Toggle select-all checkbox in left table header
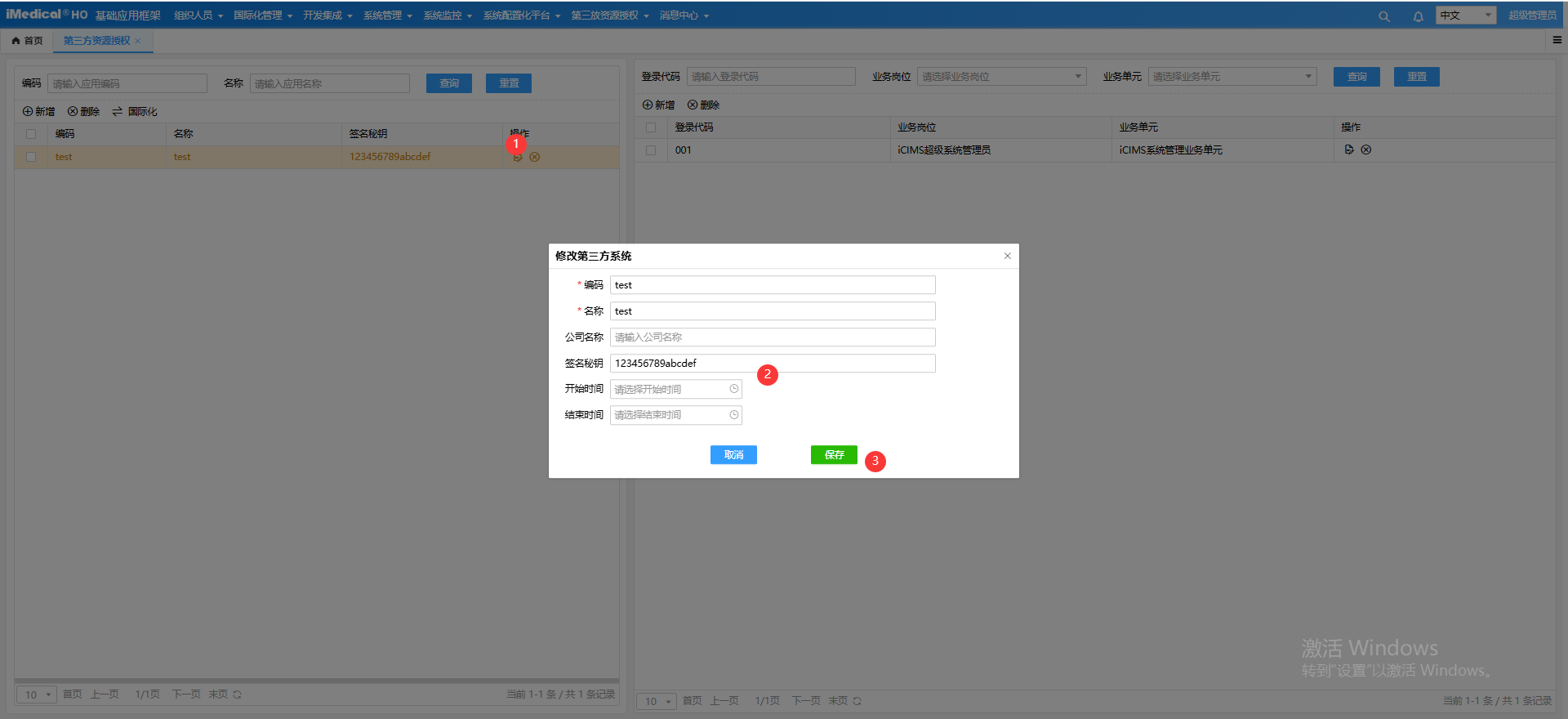Viewport: 1568px width, 719px height. pos(31,134)
